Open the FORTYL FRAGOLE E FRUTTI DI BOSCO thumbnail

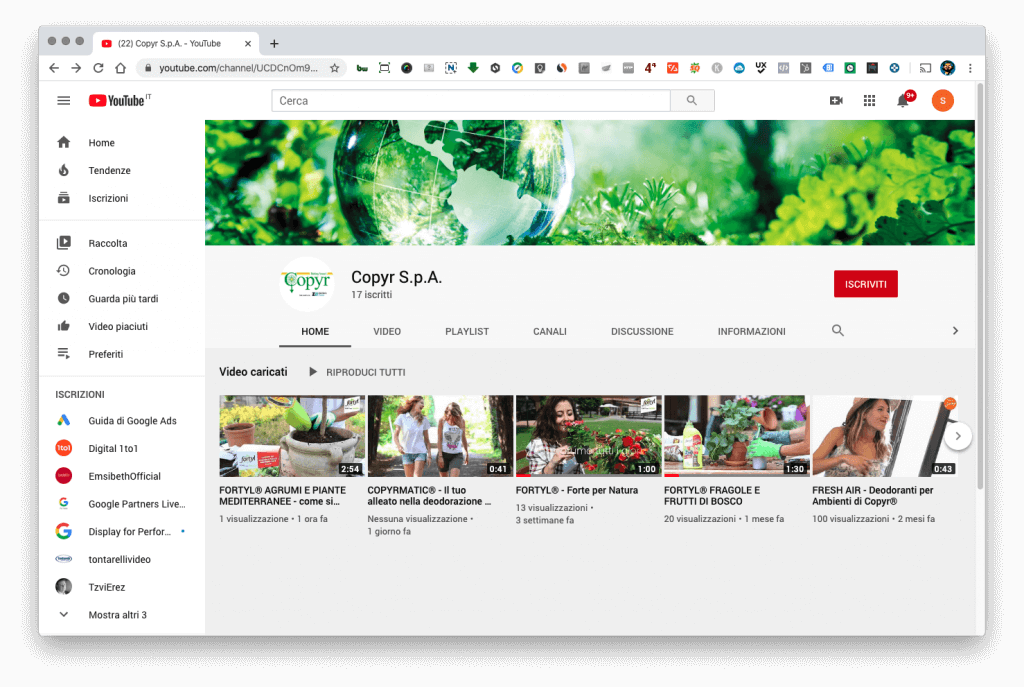(x=736, y=436)
